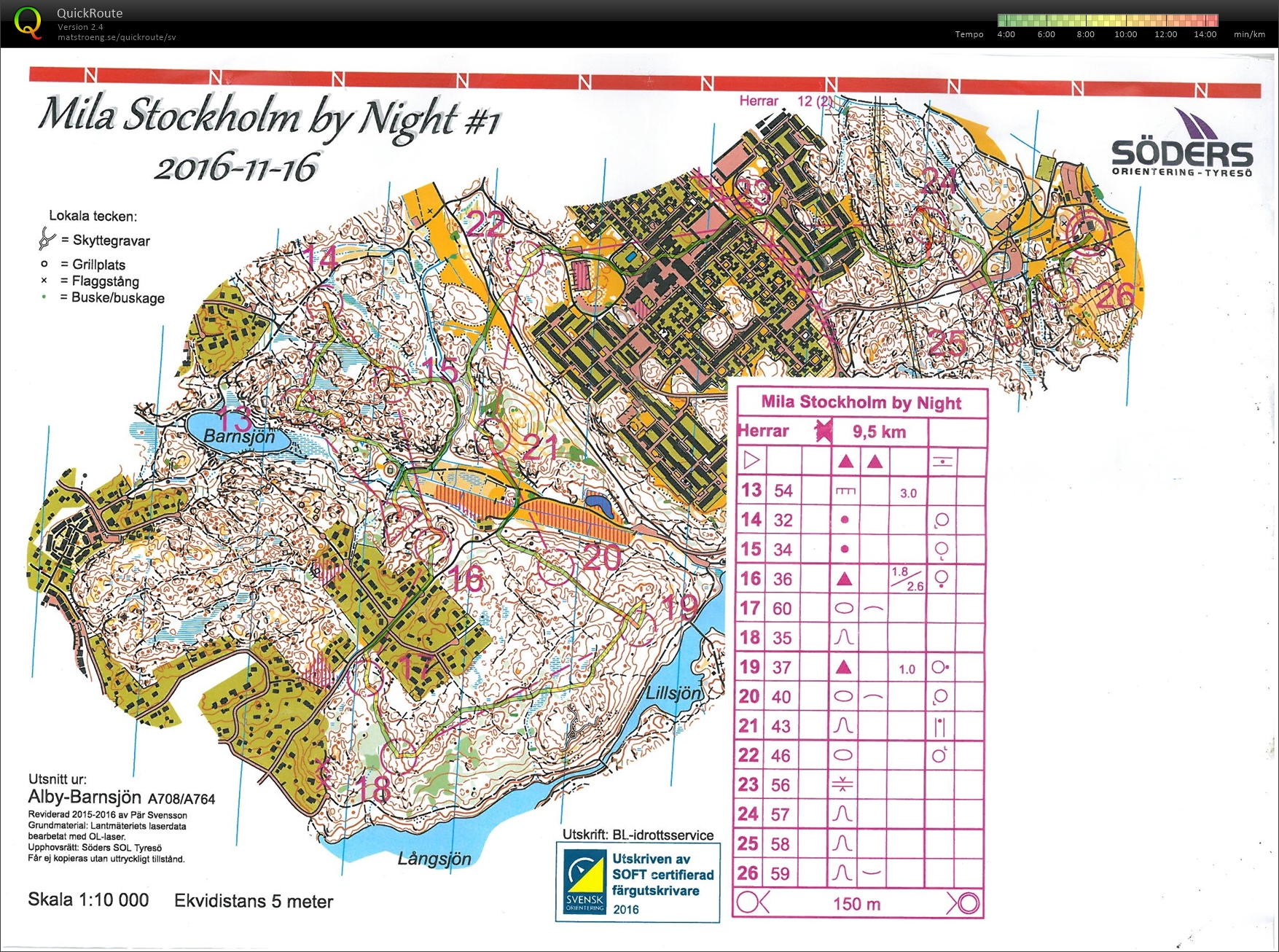
Task: Click control code 59 in row 26
Action: tap(781, 873)
